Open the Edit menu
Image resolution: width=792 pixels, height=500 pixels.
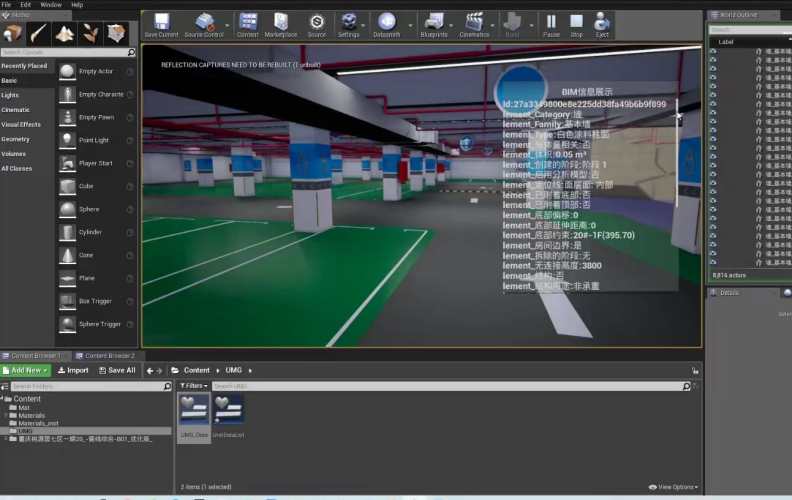(25, 5)
